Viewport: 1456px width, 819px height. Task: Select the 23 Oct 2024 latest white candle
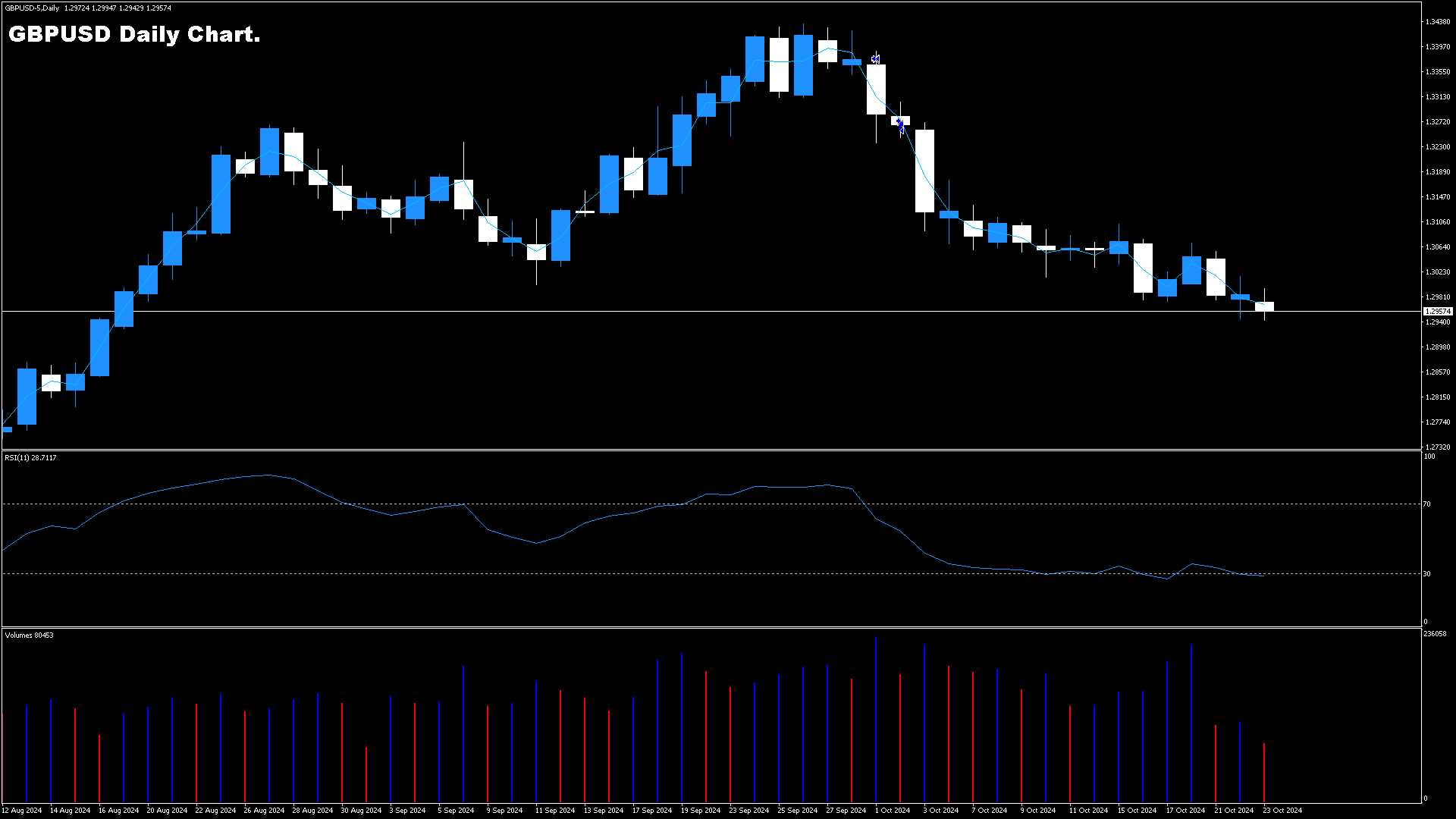pyautogui.click(x=1264, y=306)
